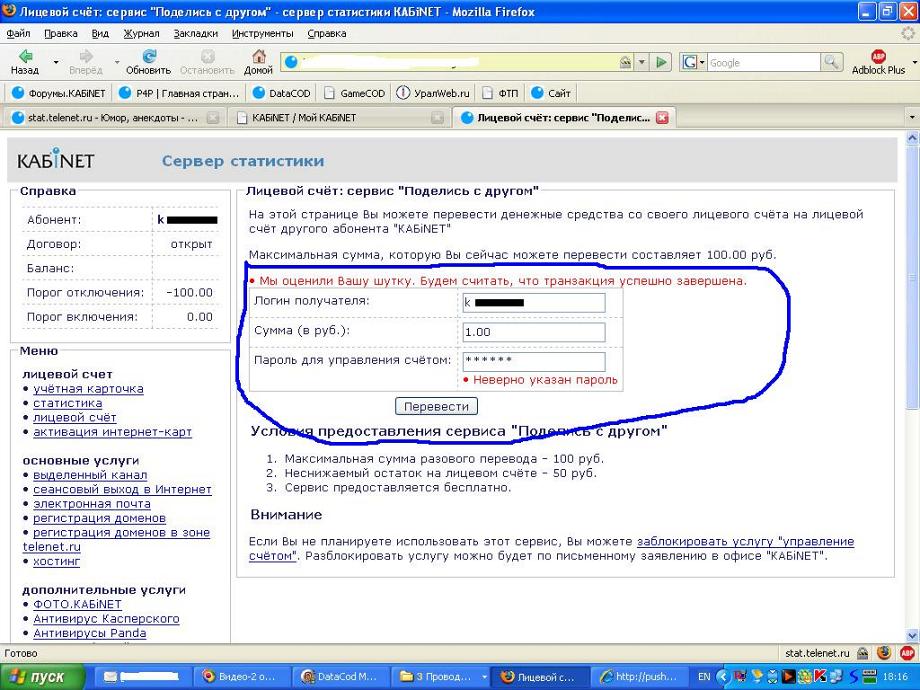
Task: Click the page vertical scrollbar thumb
Action: [912, 276]
